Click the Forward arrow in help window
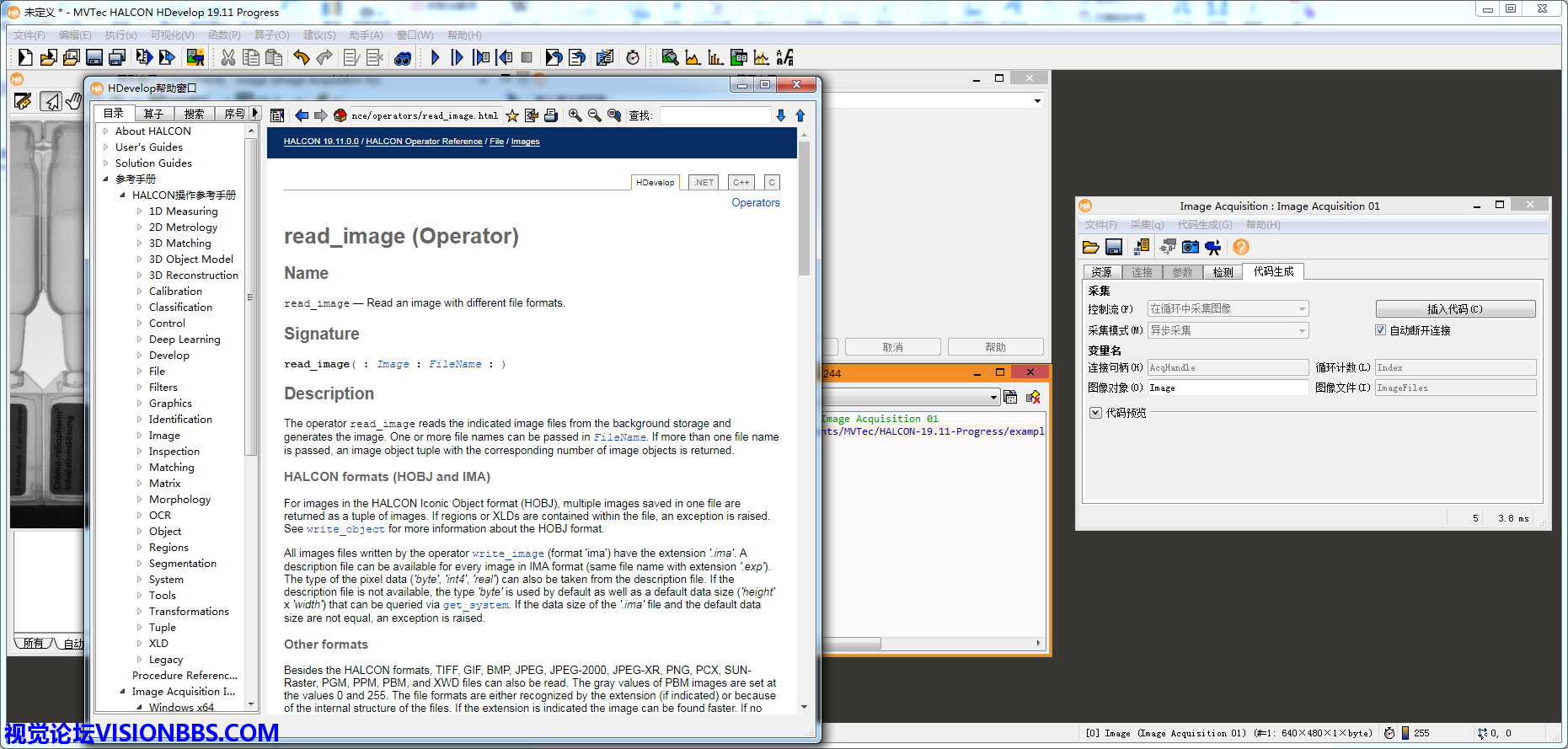1568x749 pixels. pos(320,115)
